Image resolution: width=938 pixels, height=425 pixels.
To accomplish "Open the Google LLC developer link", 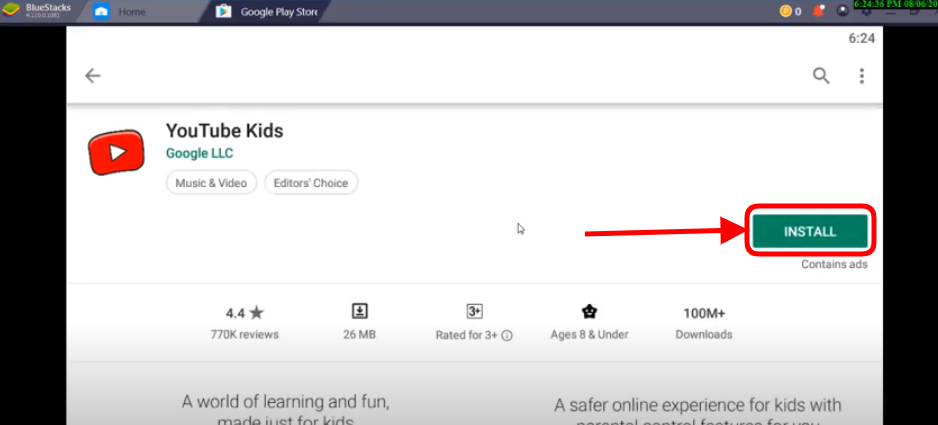I will point(199,153).
